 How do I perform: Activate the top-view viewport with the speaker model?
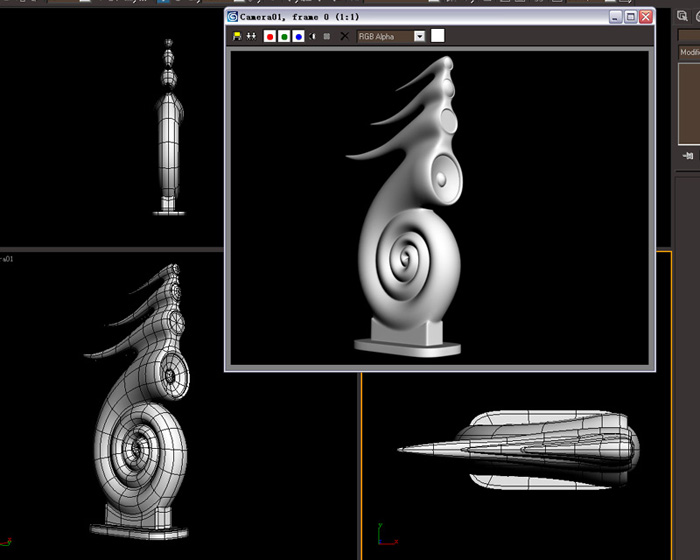[x=519, y=450]
